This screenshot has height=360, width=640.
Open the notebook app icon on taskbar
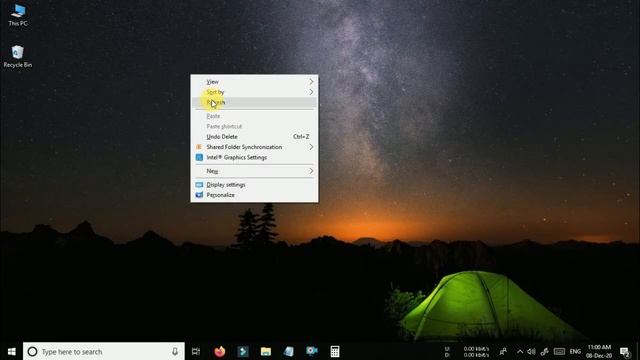[289, 351]
